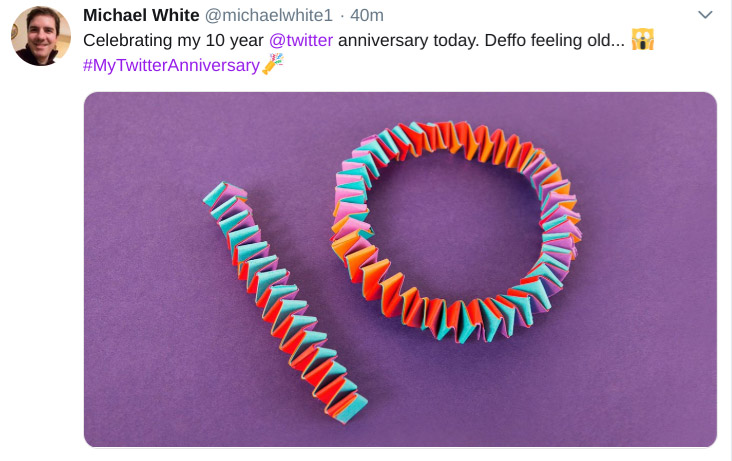The image size is (732, 461).
Task: Open the 40m timestamp link
Action: 367,16
